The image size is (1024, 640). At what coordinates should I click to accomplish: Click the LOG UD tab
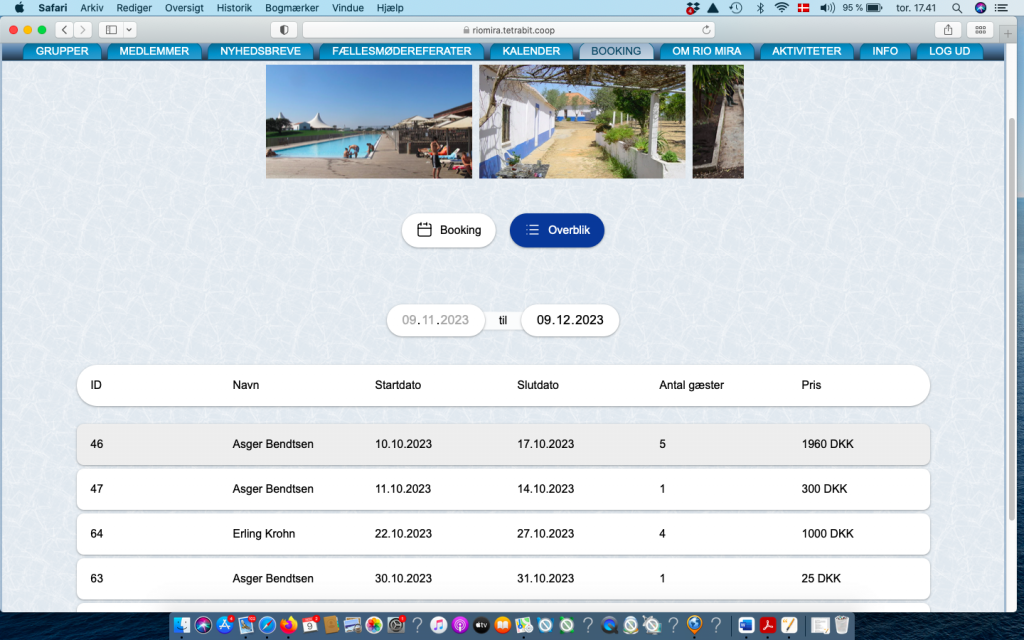pos(949,51)
